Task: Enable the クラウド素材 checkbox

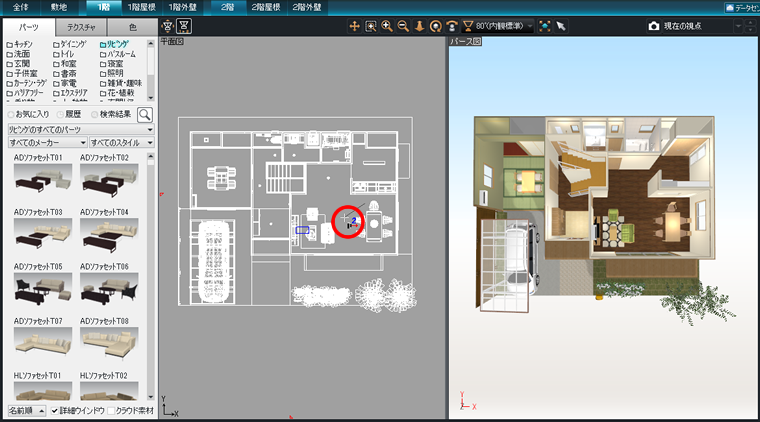Action: pos(111,410)
